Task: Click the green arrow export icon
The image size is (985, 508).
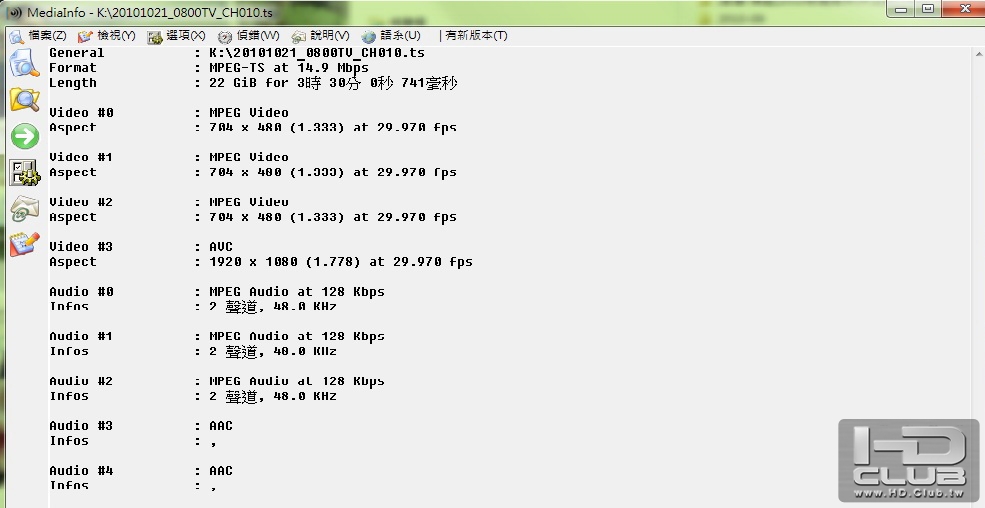Action: [x=24, y=136]
